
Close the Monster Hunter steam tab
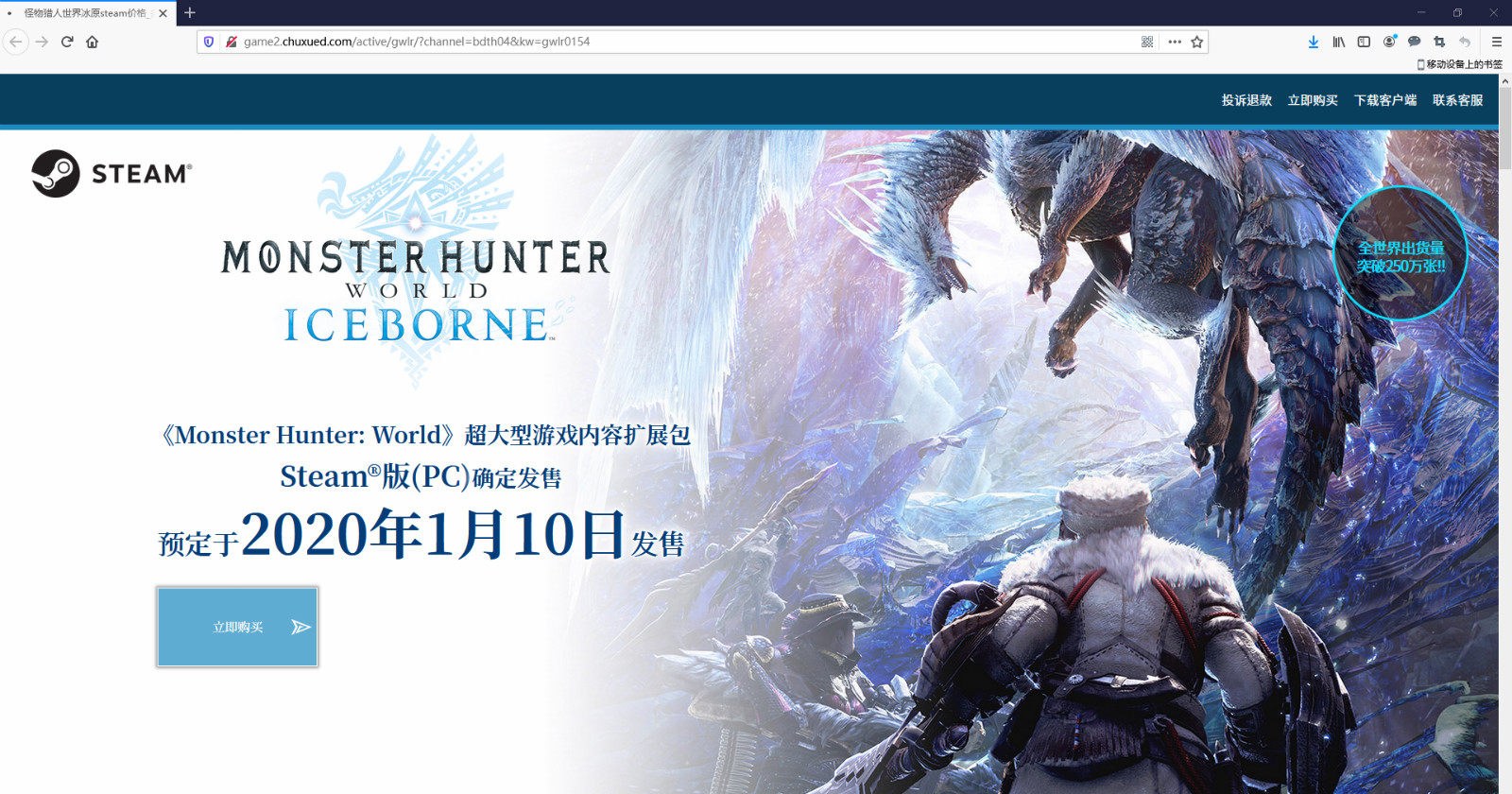pyautogui.click(x=163, y=13)
